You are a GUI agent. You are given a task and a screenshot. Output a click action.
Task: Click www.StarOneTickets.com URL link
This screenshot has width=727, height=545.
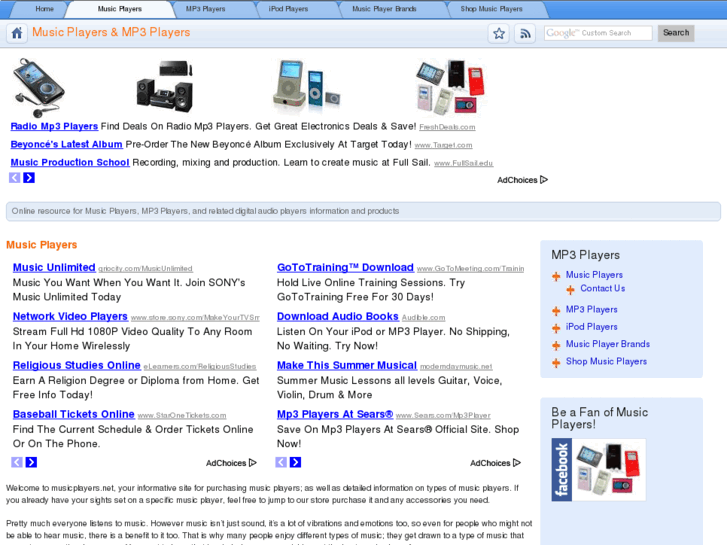coord(182,416)
